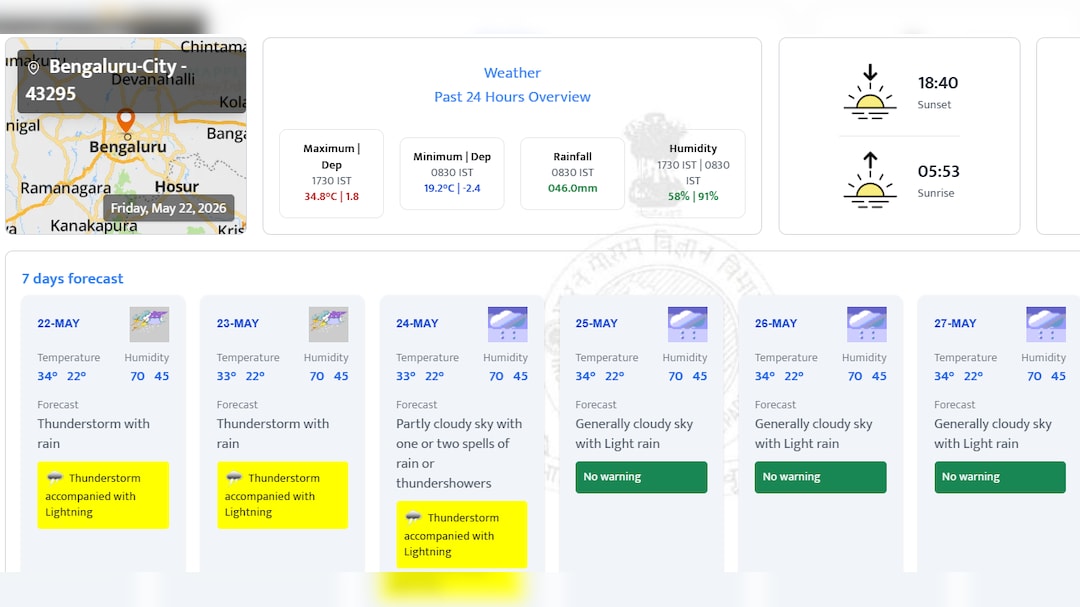Click the Kanakapura label on the map

94,226
